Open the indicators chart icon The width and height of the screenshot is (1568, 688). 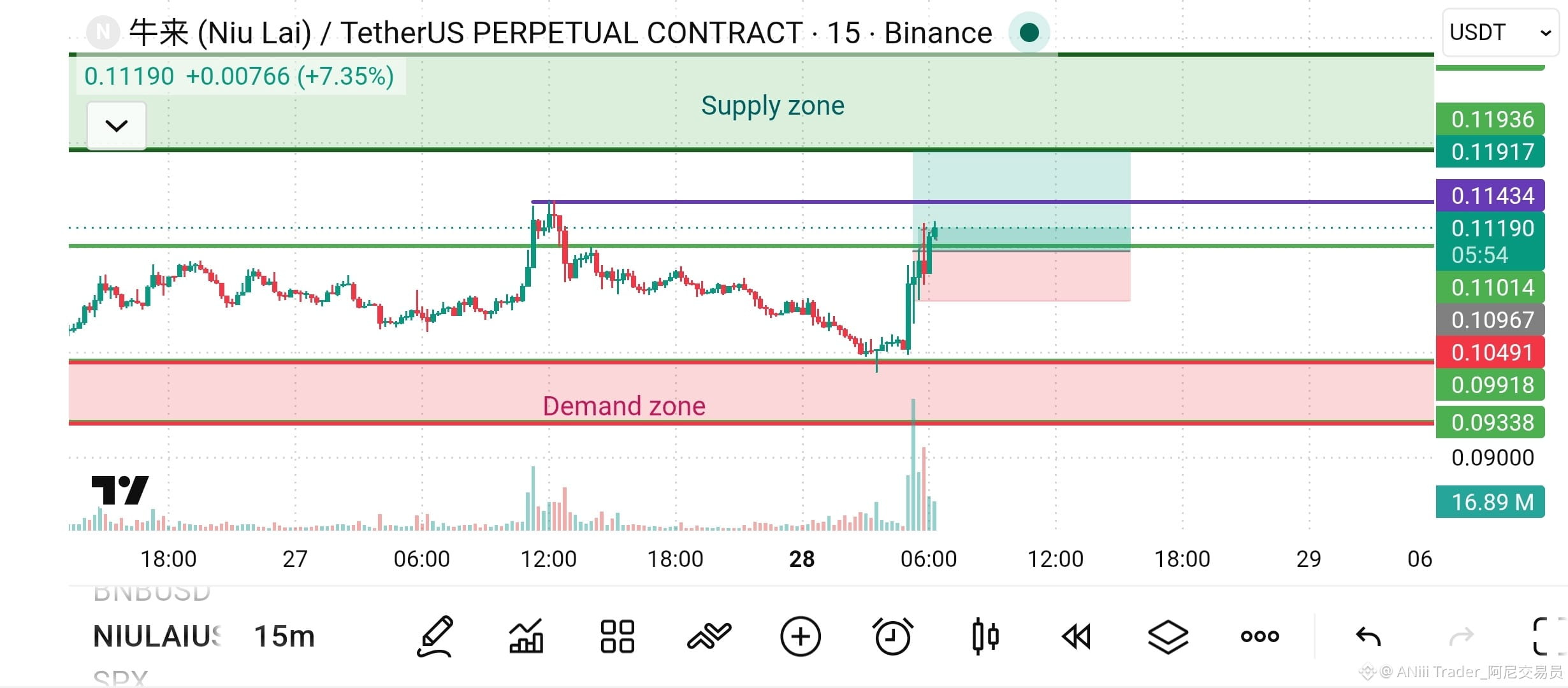pyautogui.click(x=526, y=636)
